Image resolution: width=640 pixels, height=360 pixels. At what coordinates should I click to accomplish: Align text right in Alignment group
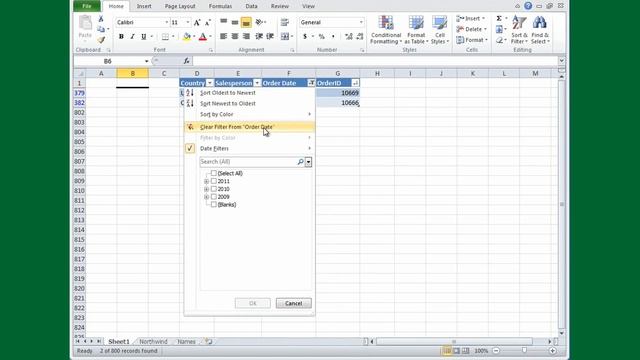click(246, 36)
